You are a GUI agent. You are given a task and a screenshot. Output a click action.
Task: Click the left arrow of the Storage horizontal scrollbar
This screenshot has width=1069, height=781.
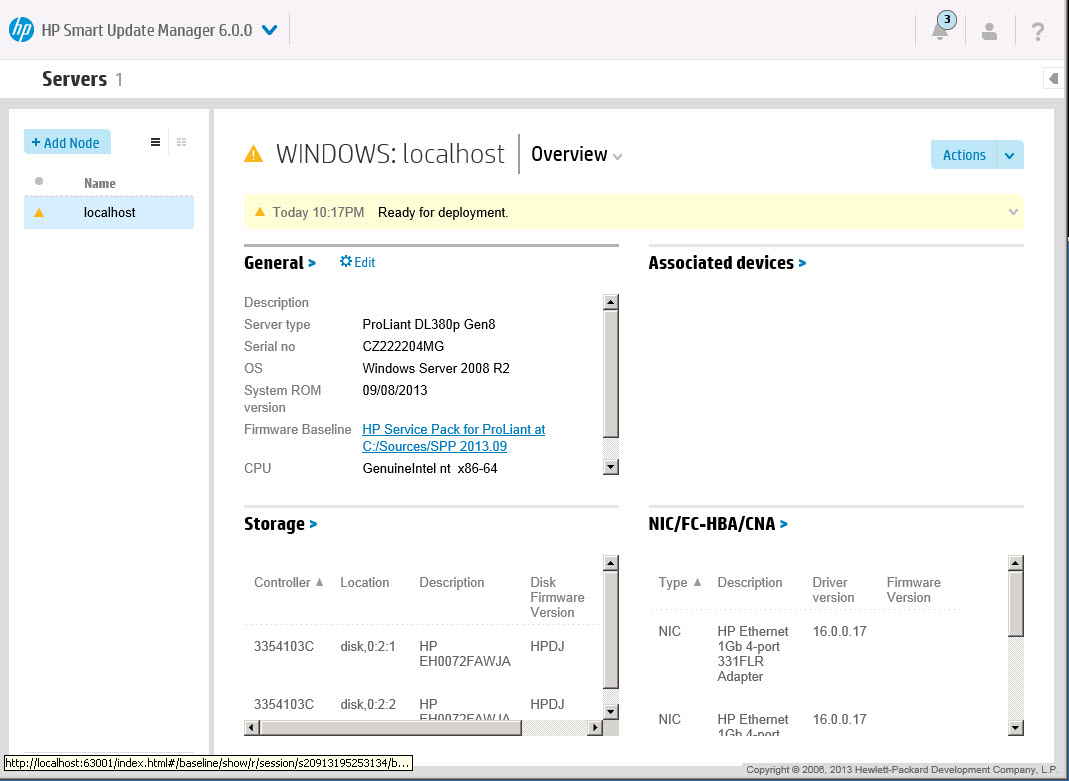coord(252,728)
